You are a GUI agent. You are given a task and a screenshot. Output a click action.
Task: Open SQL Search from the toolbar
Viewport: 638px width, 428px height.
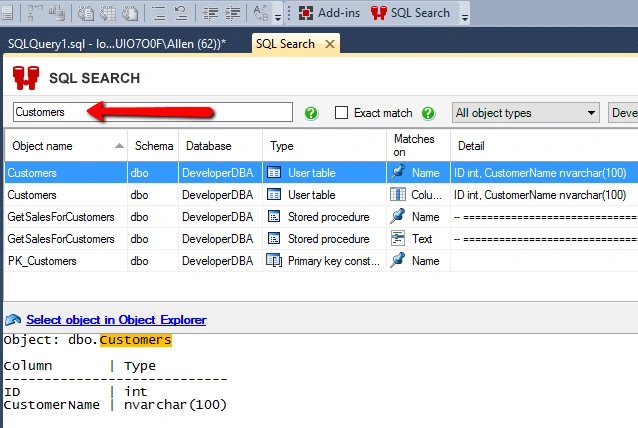click(x=410, y=13)
